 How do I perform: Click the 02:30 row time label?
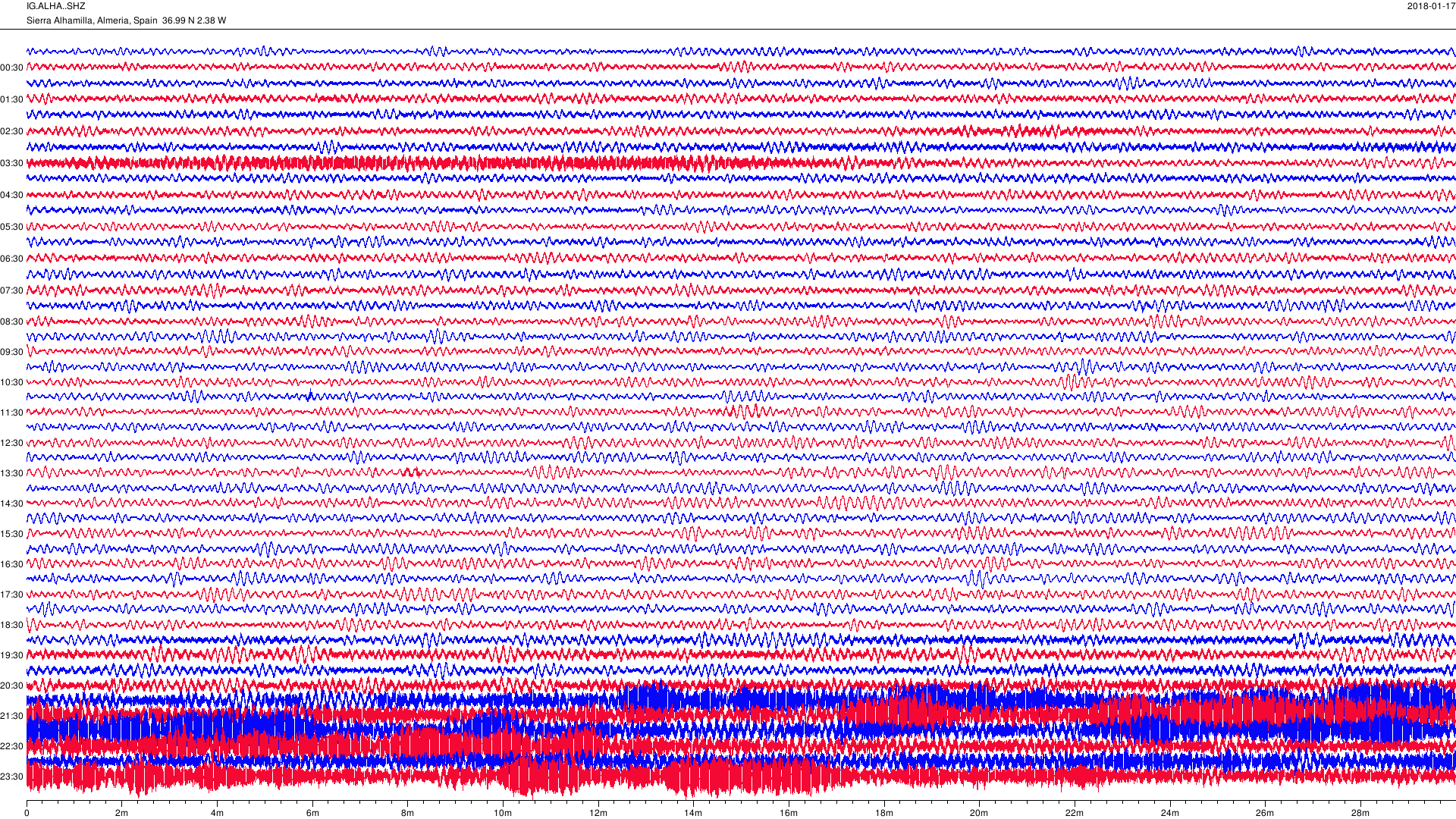coord(11,131)
